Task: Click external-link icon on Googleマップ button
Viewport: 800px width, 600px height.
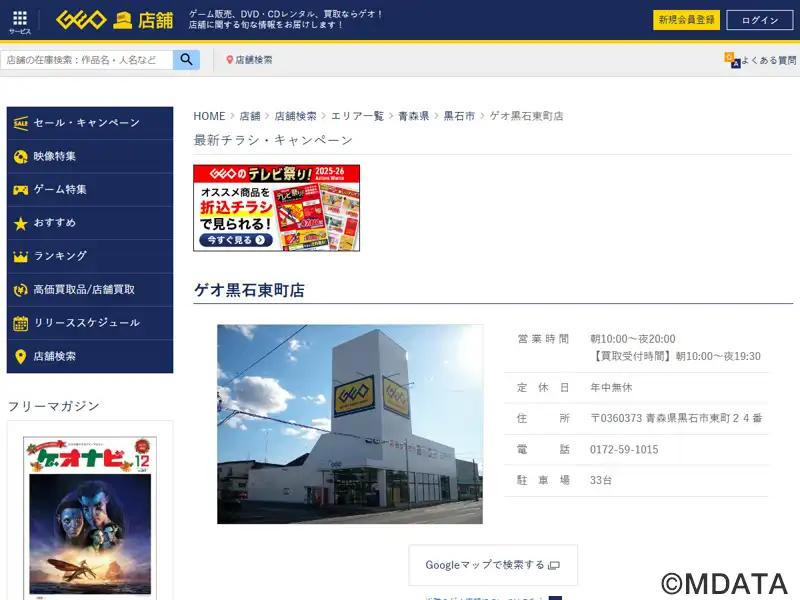Action: [554, 565]
